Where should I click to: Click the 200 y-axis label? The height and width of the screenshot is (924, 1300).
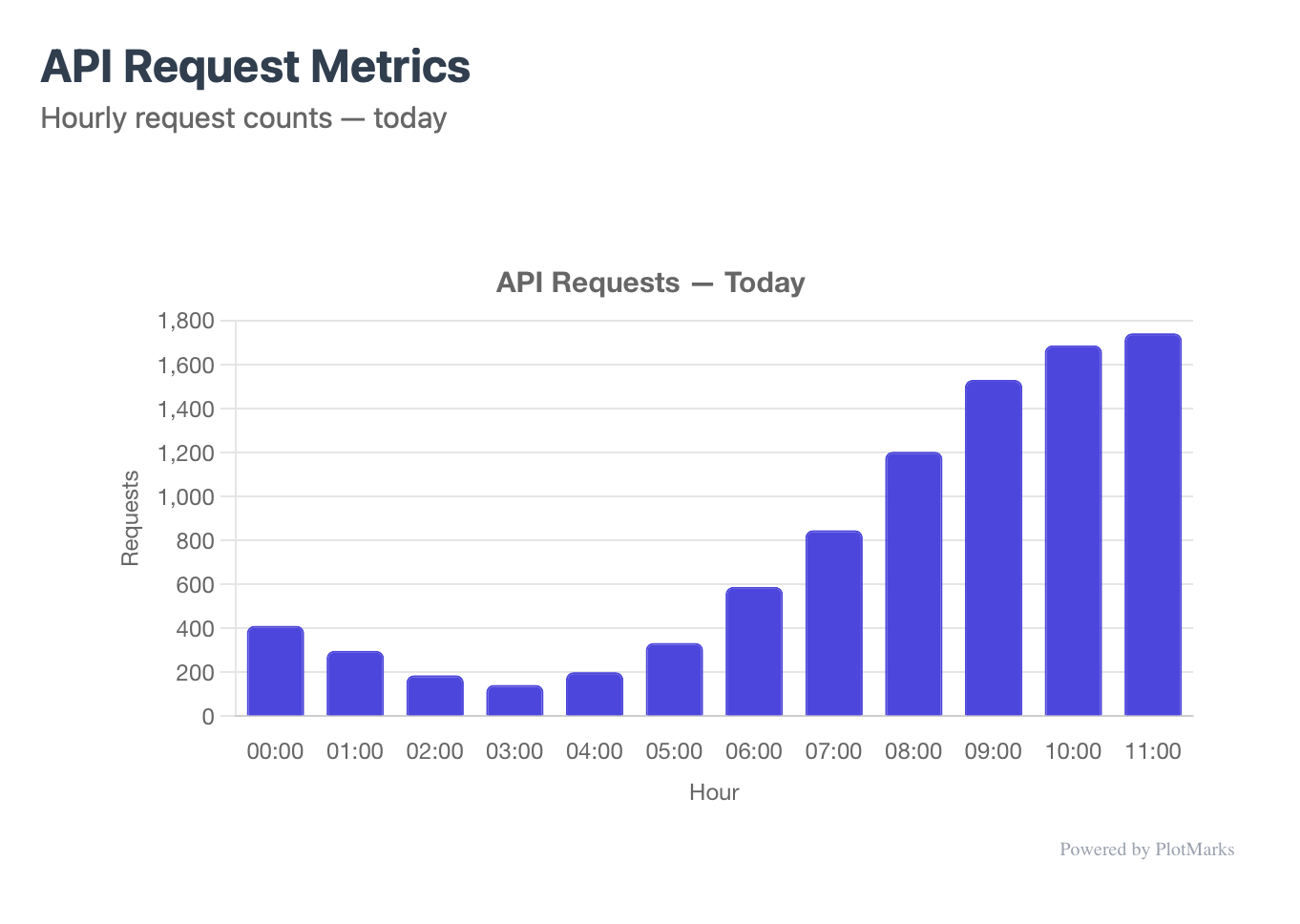pyautogui.click(x=196, y=672)
